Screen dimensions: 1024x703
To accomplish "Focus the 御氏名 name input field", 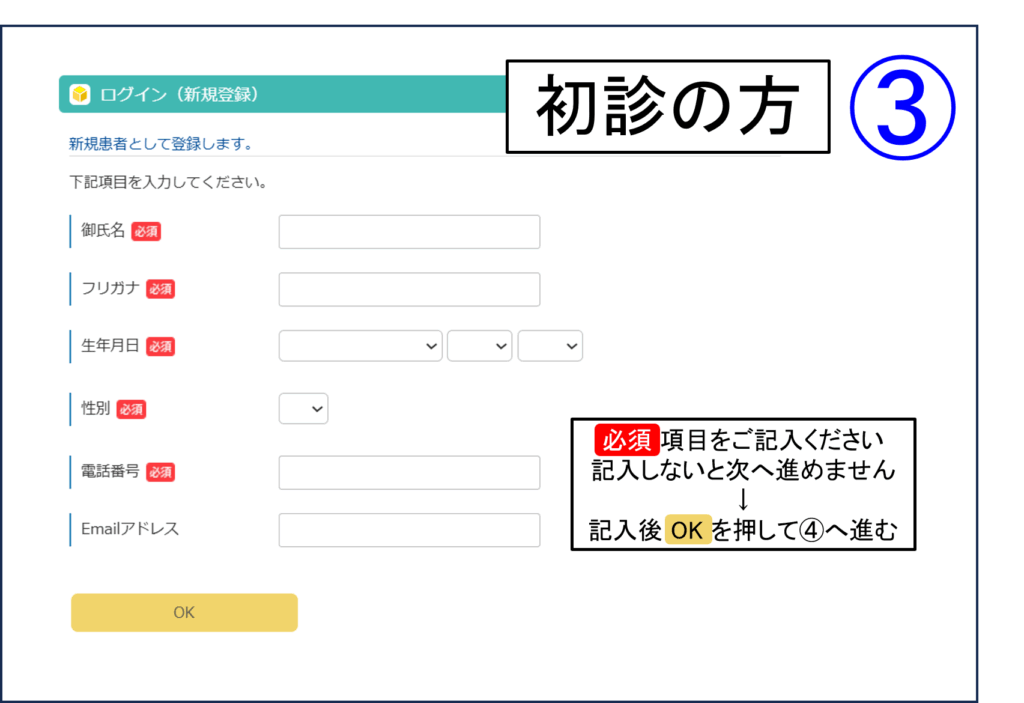I will [x=409, y=232].
